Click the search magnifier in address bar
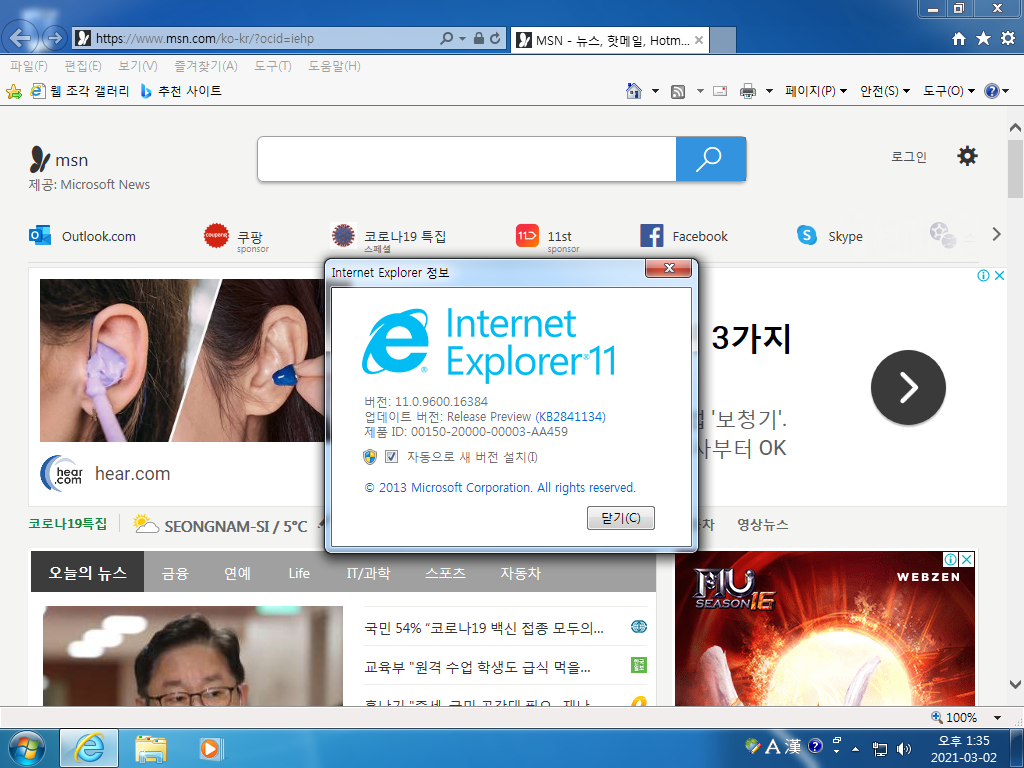The height and width of the screenshot is (768, 1024). (447, 39)
